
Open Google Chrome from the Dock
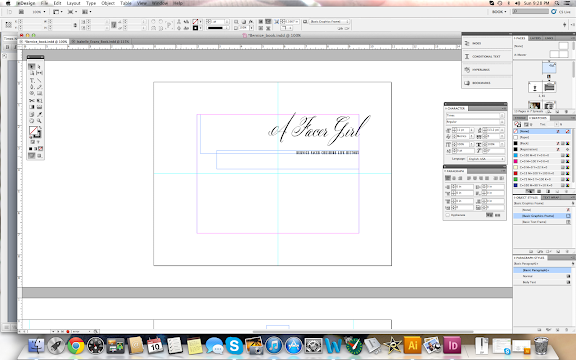[76, 346]
